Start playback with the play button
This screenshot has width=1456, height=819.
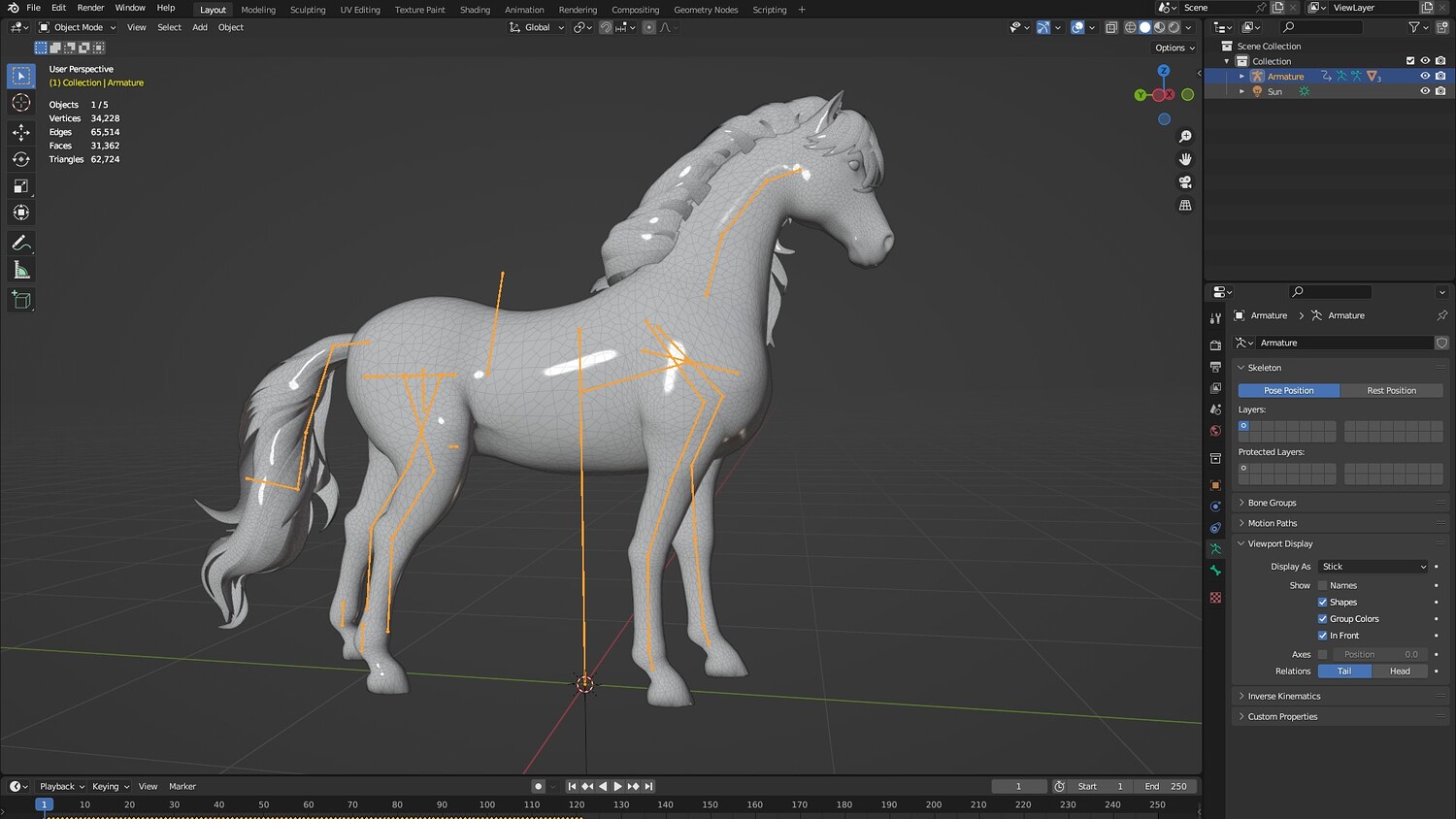coord(617,786)
